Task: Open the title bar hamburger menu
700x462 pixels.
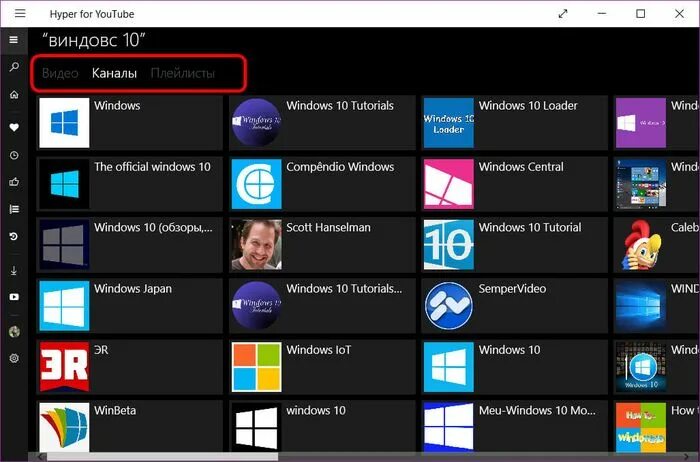Action: pyautogui.click(x=20, y=13)
